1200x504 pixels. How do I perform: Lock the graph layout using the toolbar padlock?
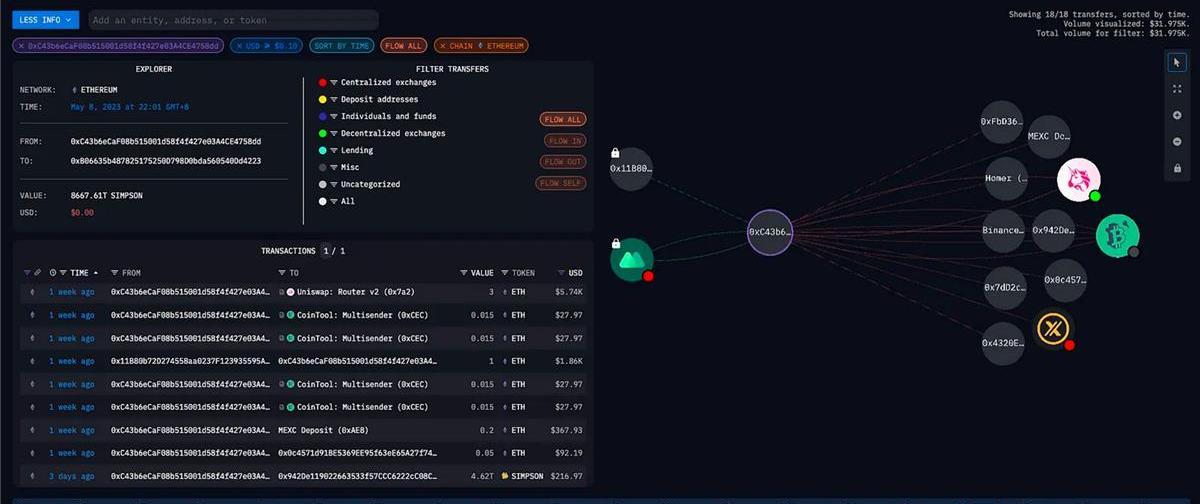[x=1177, y=168]
